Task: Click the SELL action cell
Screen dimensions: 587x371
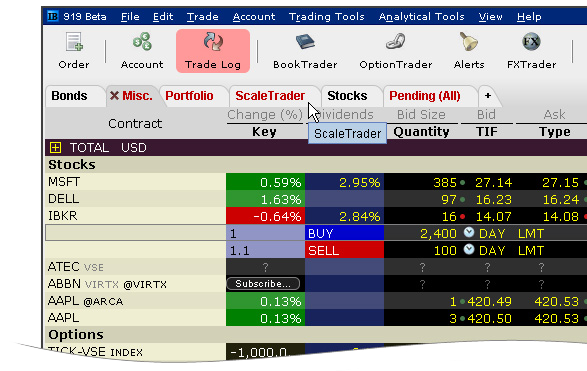Action: click(344, 250)
